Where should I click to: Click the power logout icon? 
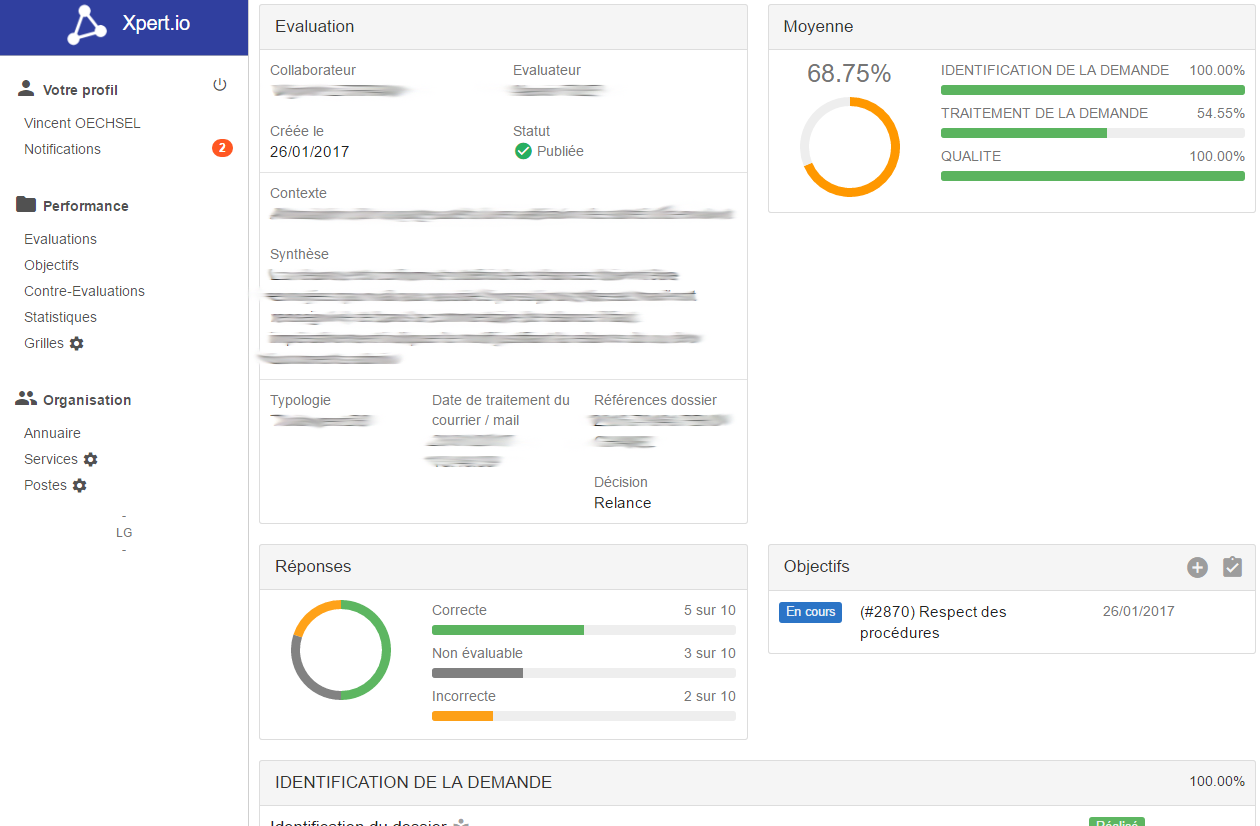tap(220, 85)
